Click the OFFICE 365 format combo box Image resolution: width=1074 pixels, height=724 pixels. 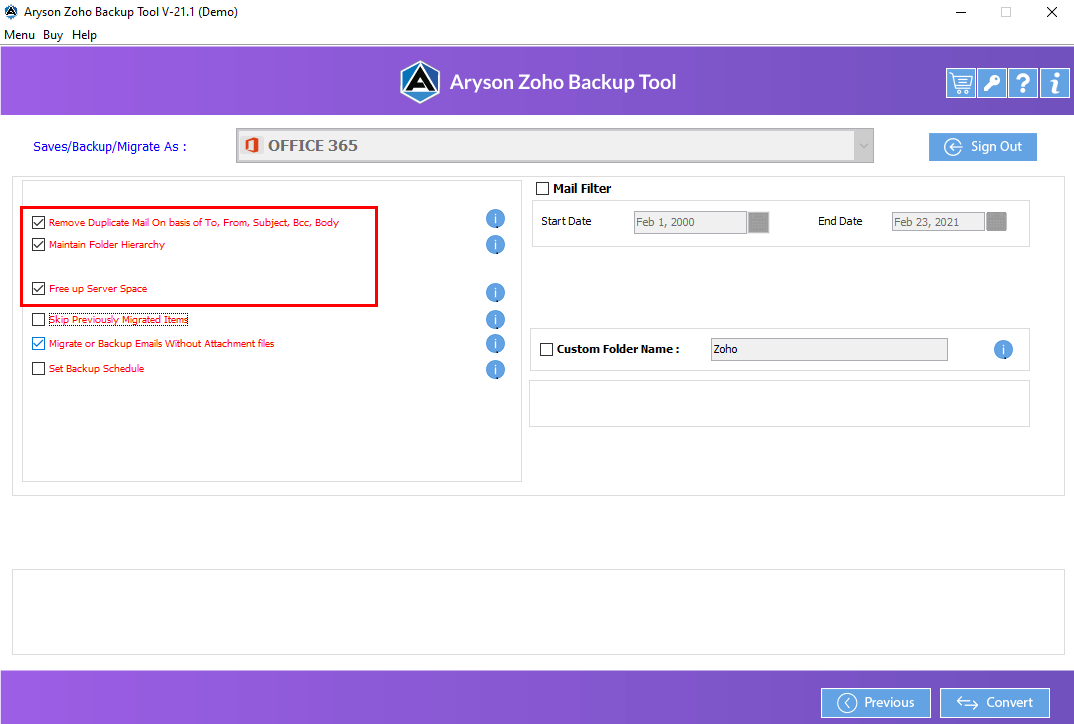[554, 145]
